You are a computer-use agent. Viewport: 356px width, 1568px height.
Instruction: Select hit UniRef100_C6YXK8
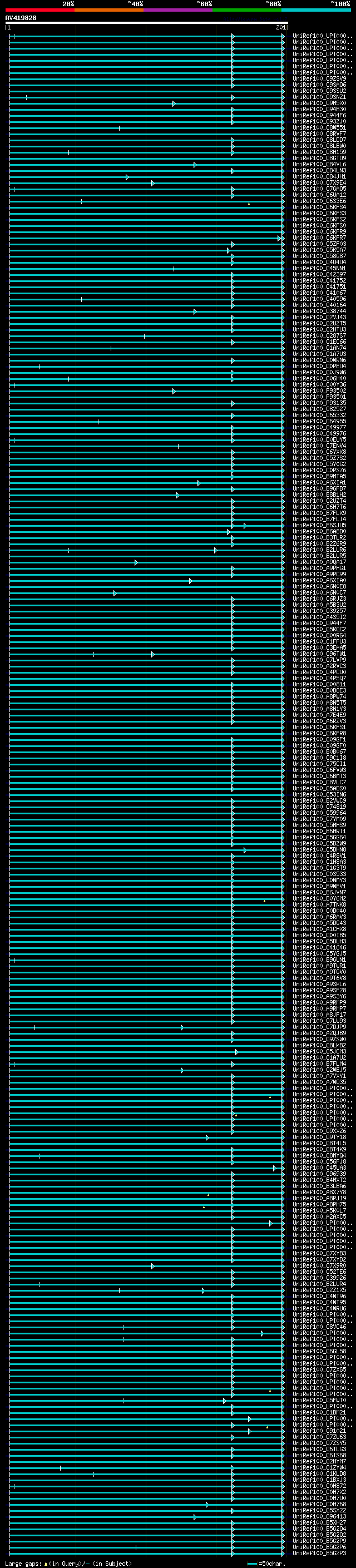click(319, 452)
